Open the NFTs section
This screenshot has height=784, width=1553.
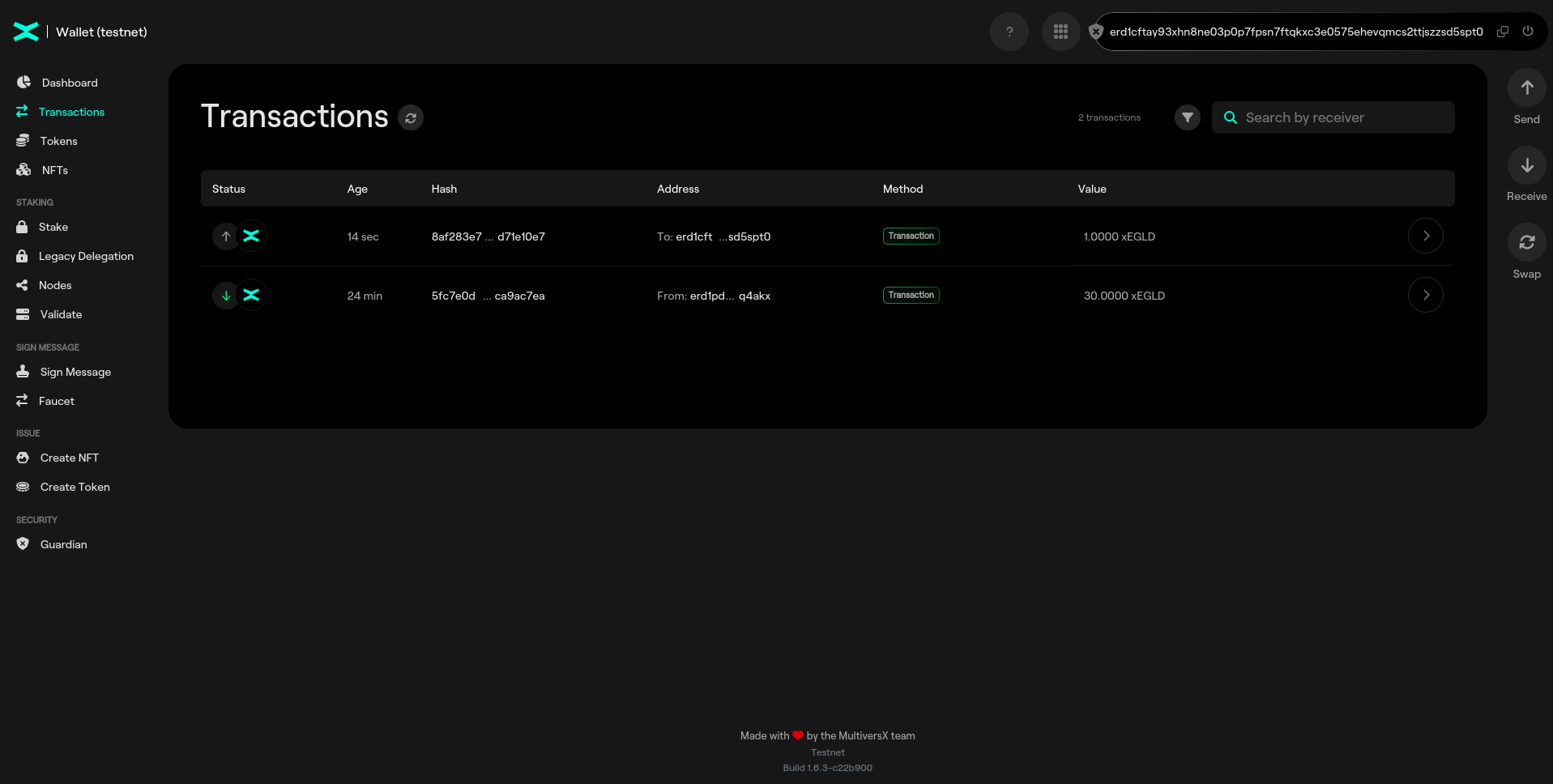pyautogui.click(x=54, y=170)
